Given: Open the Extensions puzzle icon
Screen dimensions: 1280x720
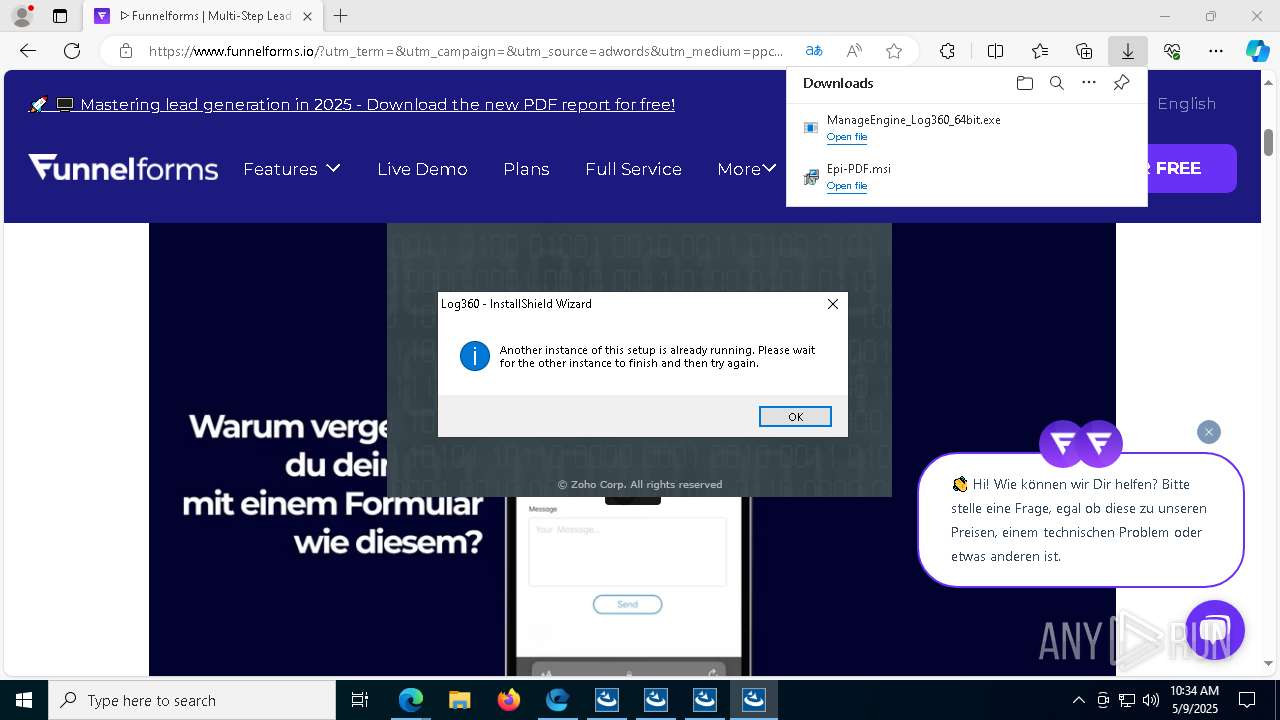Looking at the screenshot, I should tap(947, 51).
